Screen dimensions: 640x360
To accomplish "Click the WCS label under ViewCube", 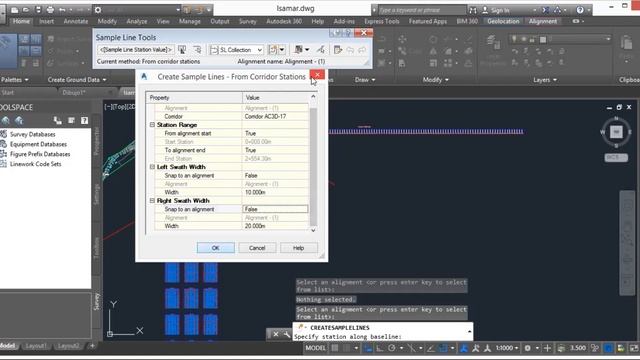I will click(x=616, y=158).
